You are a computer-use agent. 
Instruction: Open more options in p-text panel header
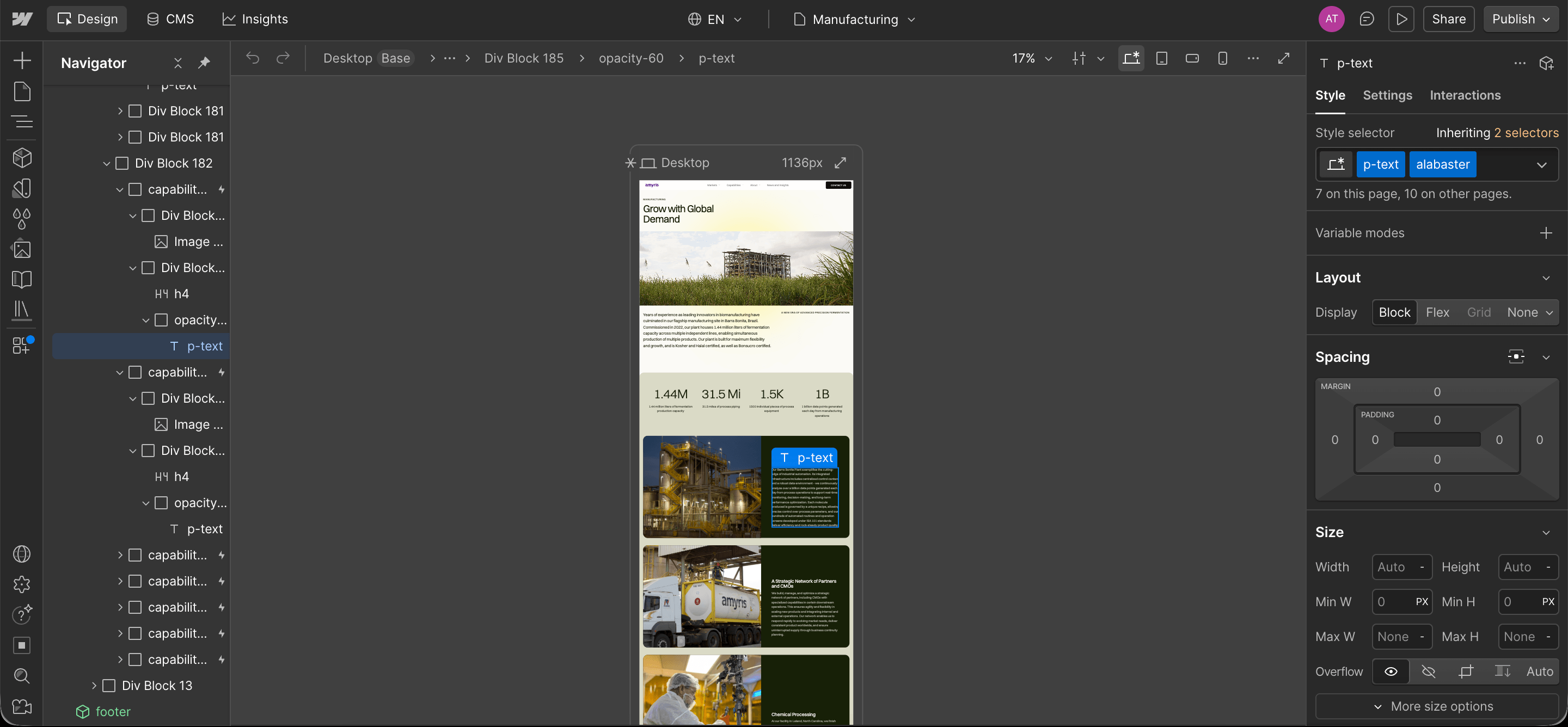click(x=1520, y=63)
